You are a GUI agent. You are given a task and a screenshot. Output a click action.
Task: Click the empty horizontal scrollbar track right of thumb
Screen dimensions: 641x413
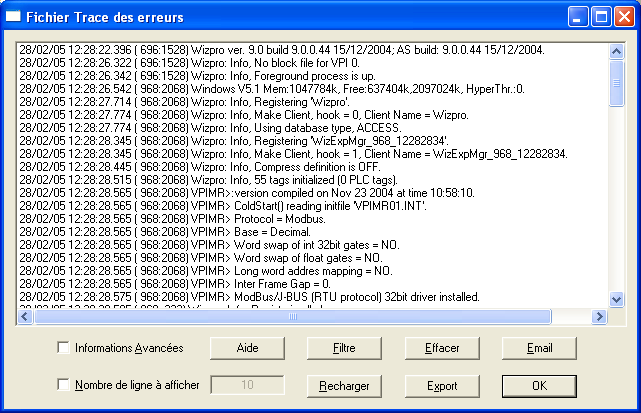point(572,316)
